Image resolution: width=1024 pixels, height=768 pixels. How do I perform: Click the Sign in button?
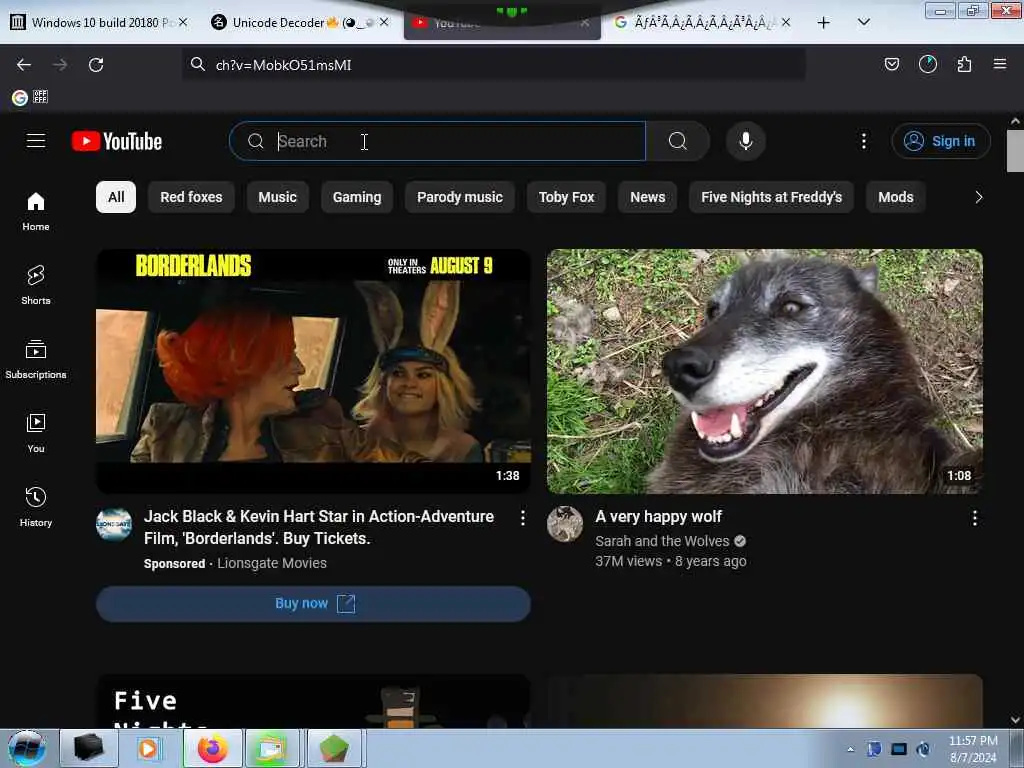(x=940, y=141)
